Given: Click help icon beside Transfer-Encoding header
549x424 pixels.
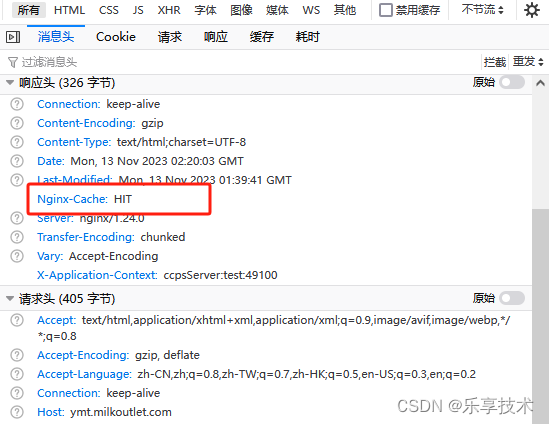Looking at the screenshot, I should coord(17,237).
